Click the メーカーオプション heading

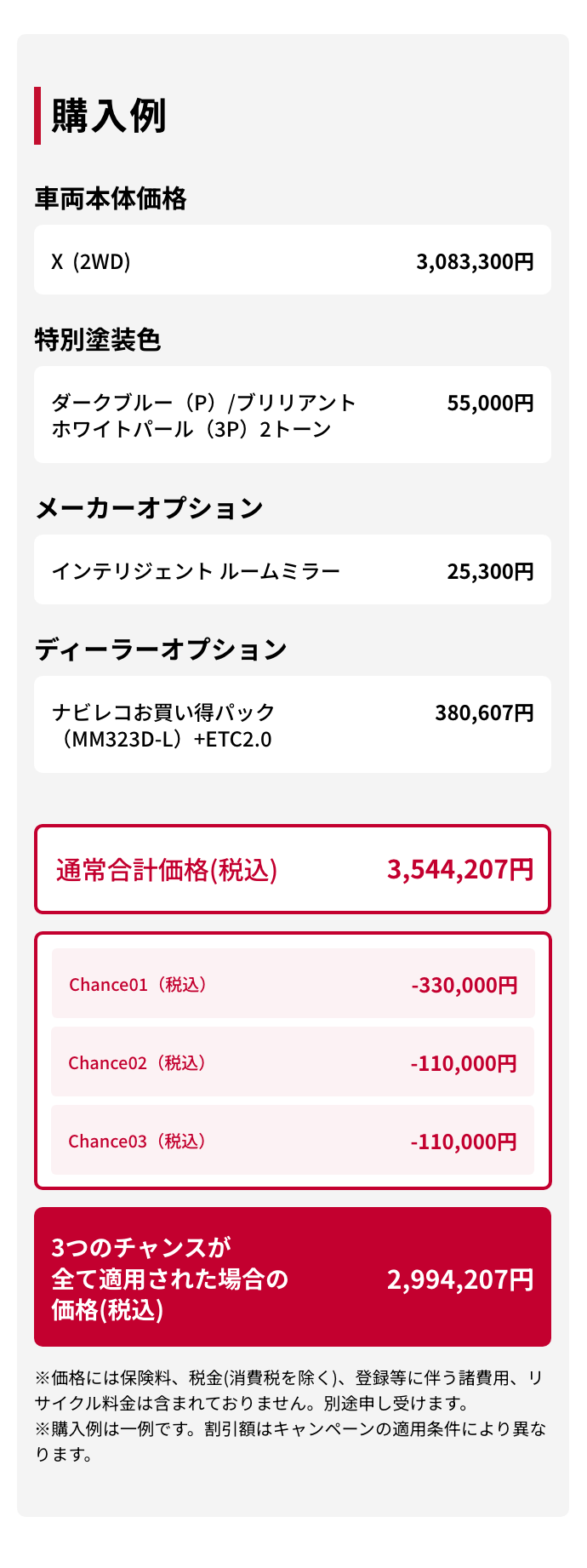click(149, 508)
